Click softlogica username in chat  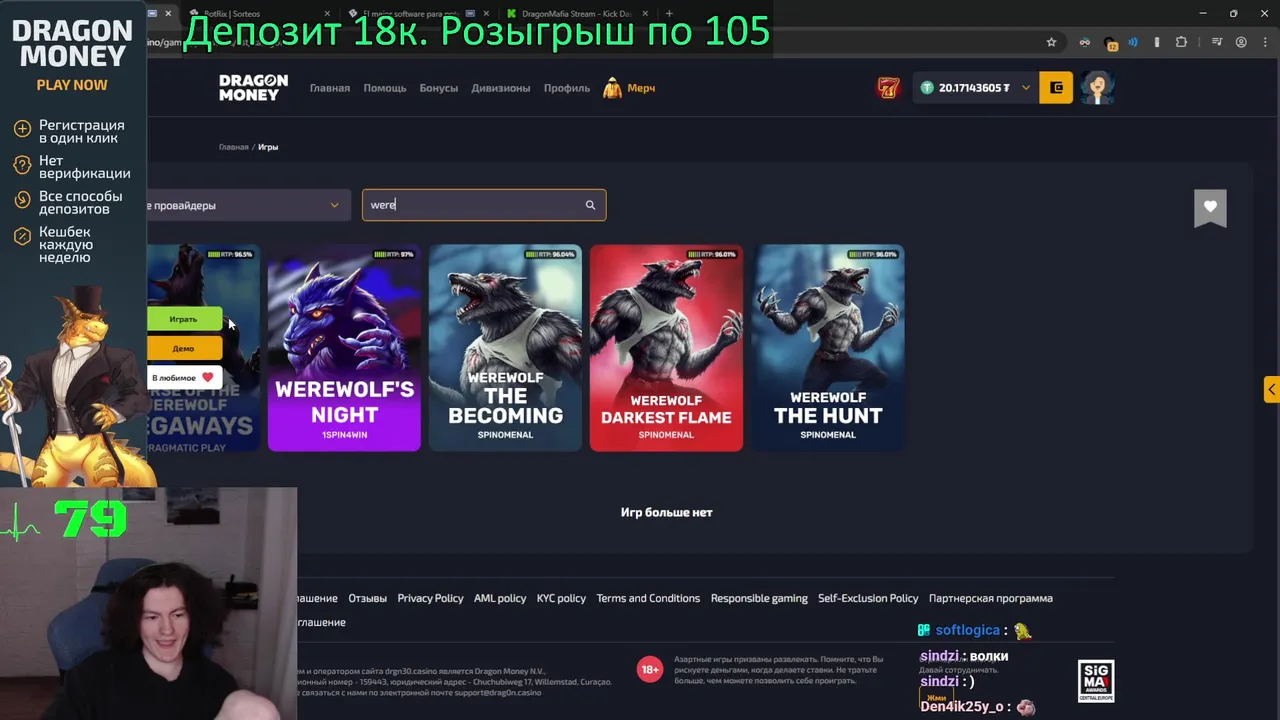(x=967, y=630)
